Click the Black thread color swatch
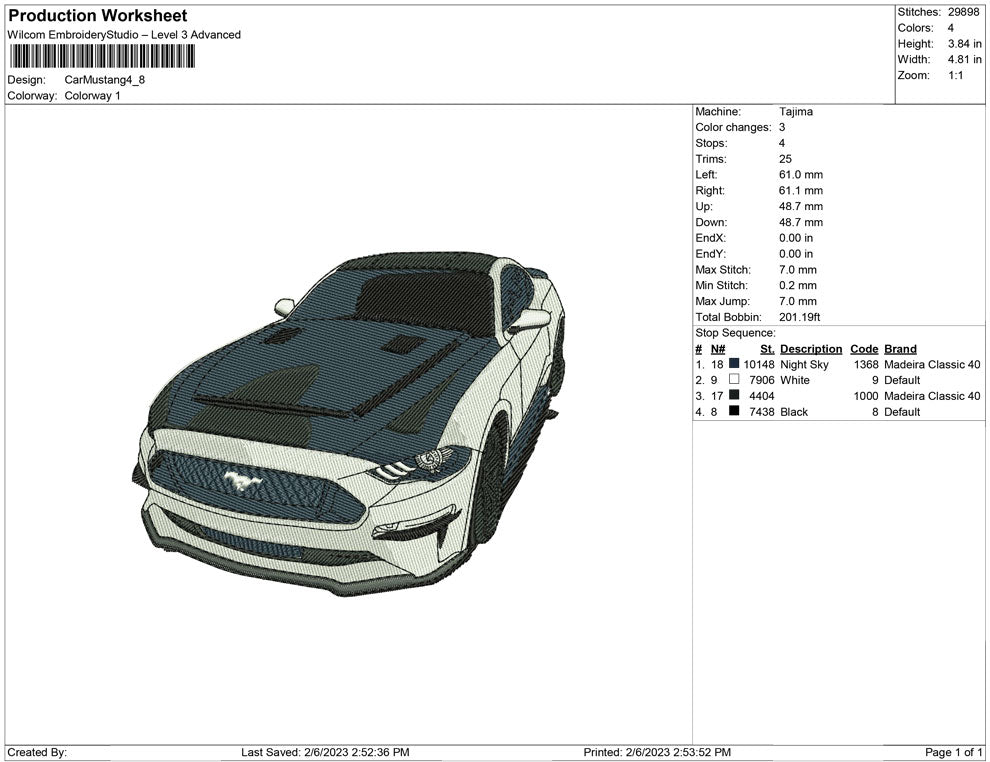Screen dimensions: 990x762 (x=734, y=412)
